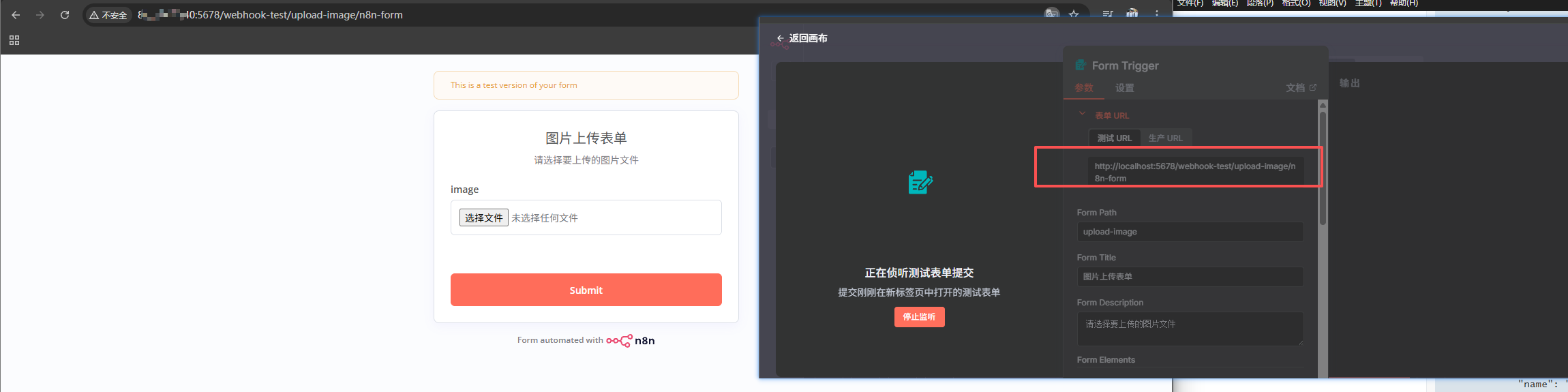
Task: Open the browser apps grid icon
Action: [x=14, y=41]
